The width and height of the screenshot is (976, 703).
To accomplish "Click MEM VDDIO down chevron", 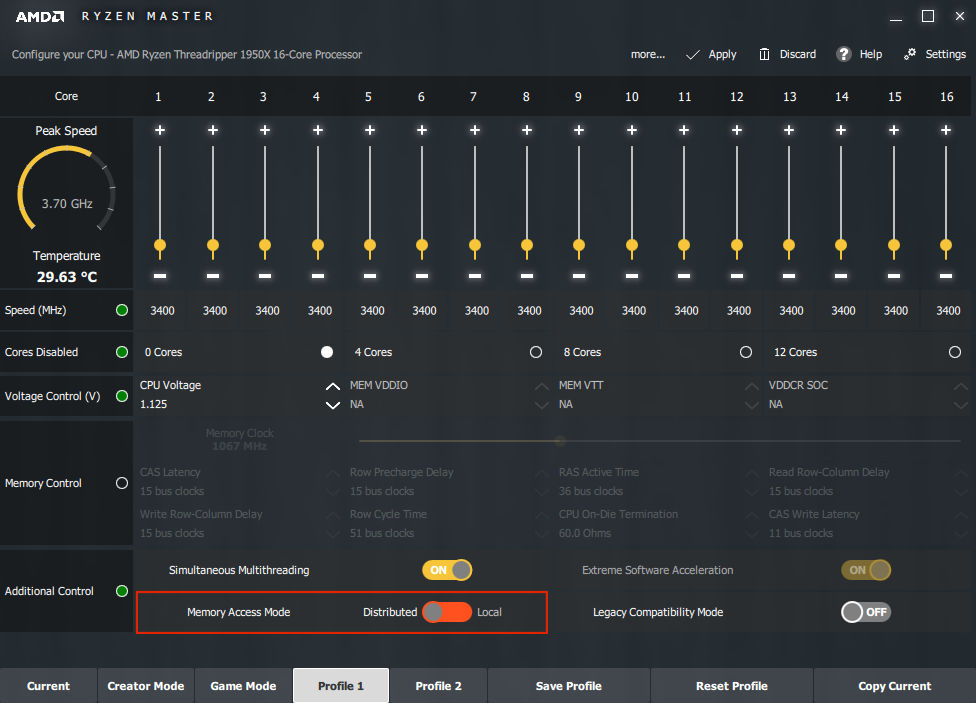I will point(542,405).
